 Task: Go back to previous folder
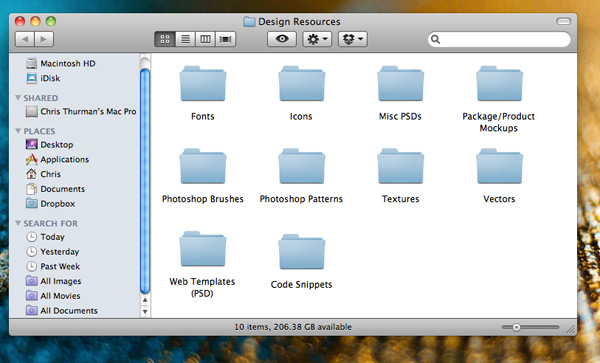[x=25, y=39]
